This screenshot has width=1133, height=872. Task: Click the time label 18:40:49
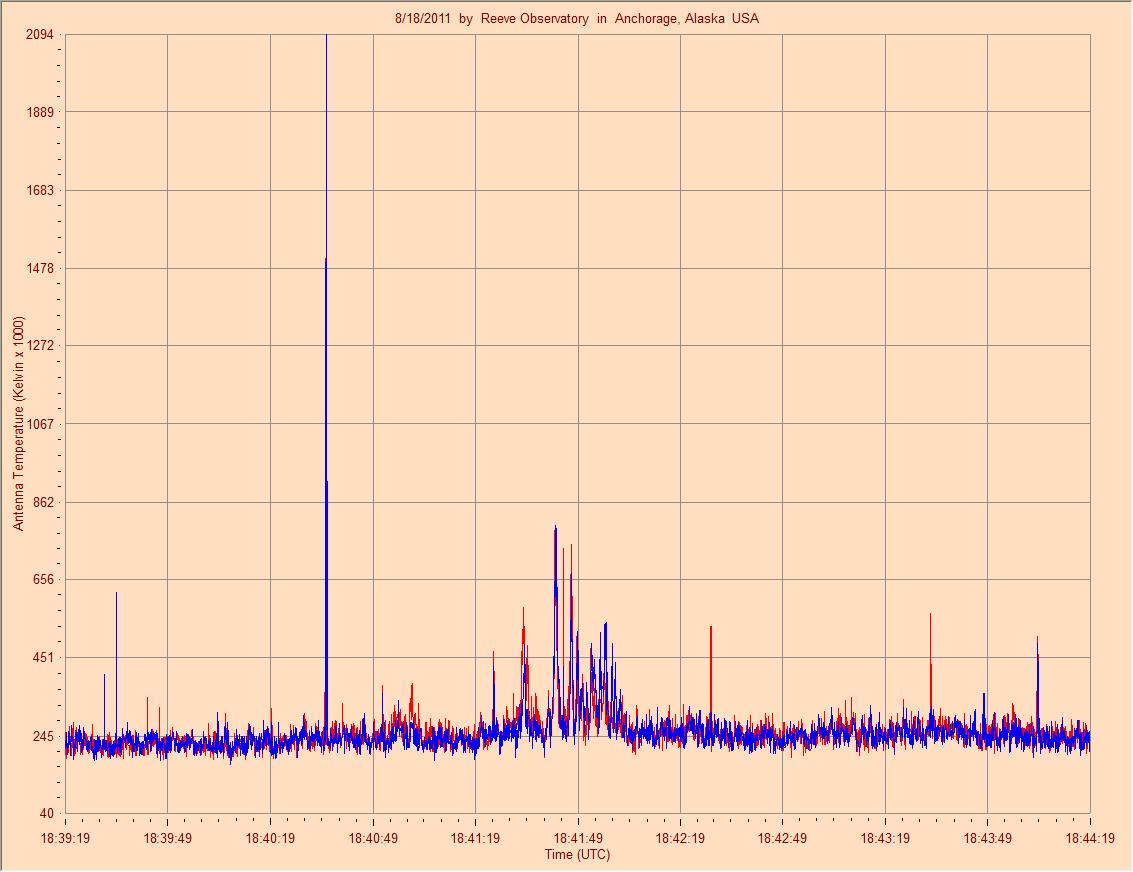(373, 839)
